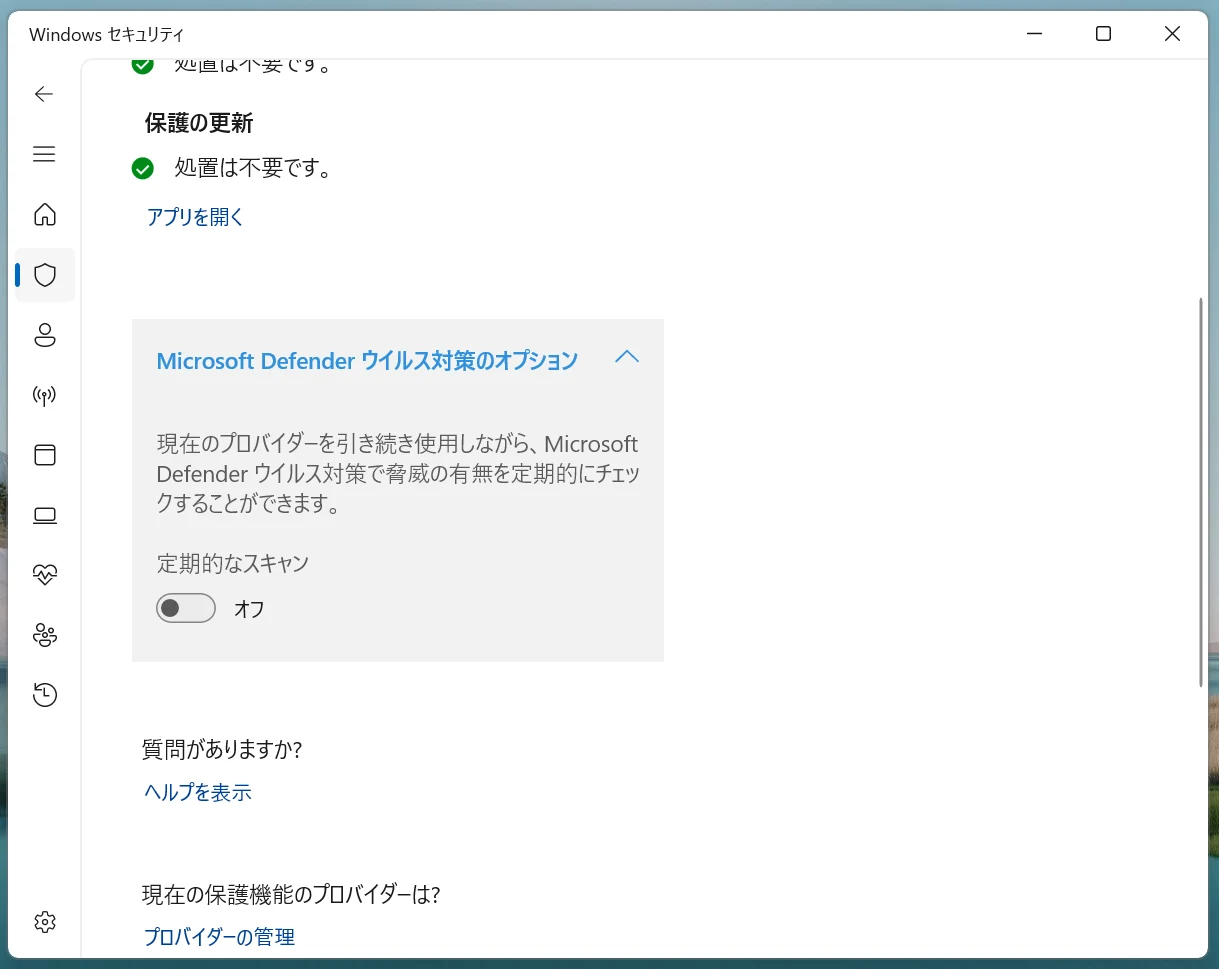Open Device security laptop icon
Screen dimensions: 1219x969
tap(45, 515)
